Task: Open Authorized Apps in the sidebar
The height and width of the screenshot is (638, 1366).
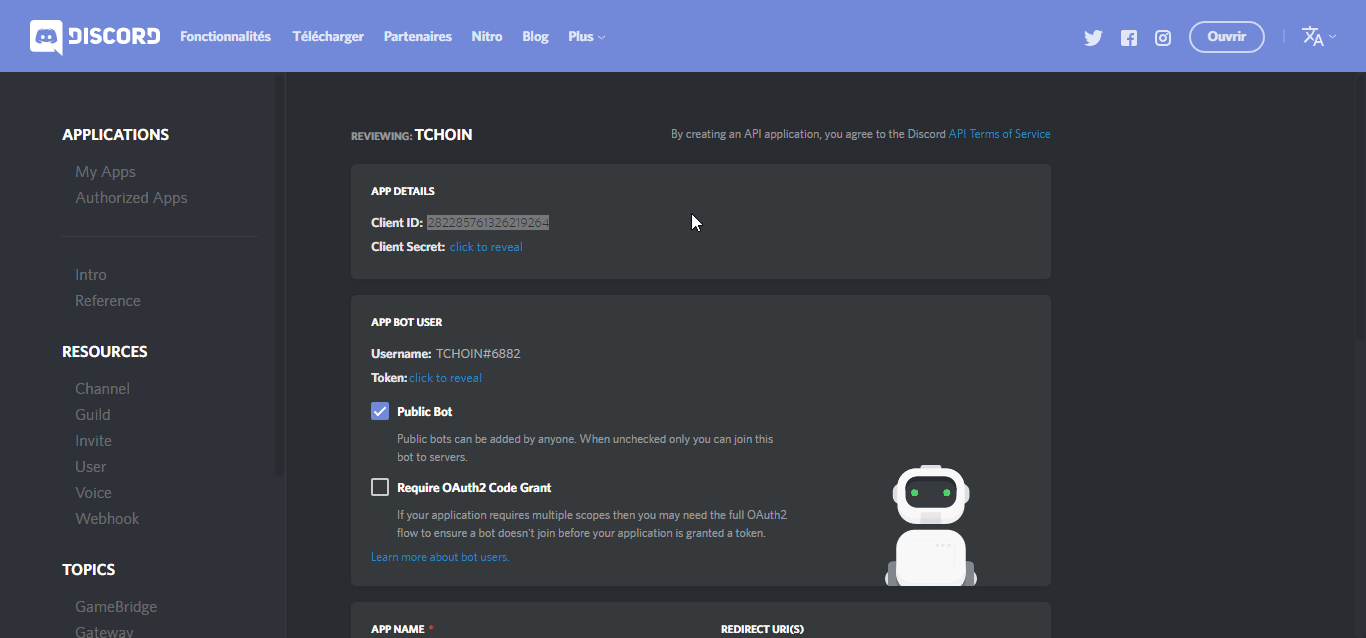Action: [131, 198]
